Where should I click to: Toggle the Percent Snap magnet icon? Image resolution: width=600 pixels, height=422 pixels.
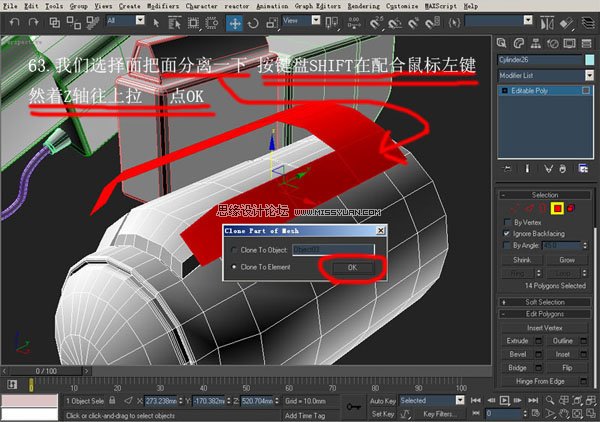tap(413, 23)
